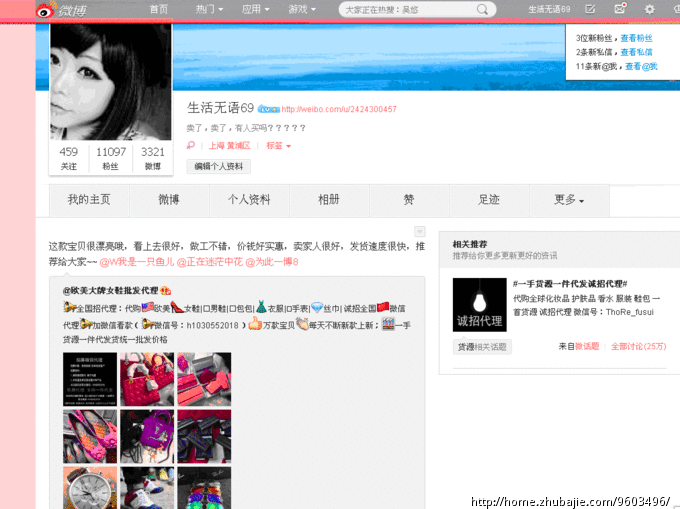
Task: Open the dark boxes on red thumbnail
Action: 204,437
